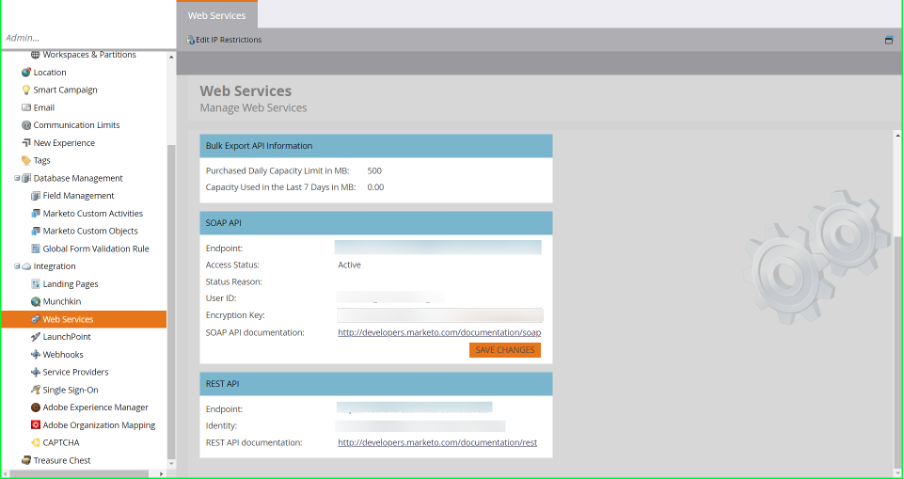
Task: Click the Single Sign-On keys icon
Action: tap(35, 390)
